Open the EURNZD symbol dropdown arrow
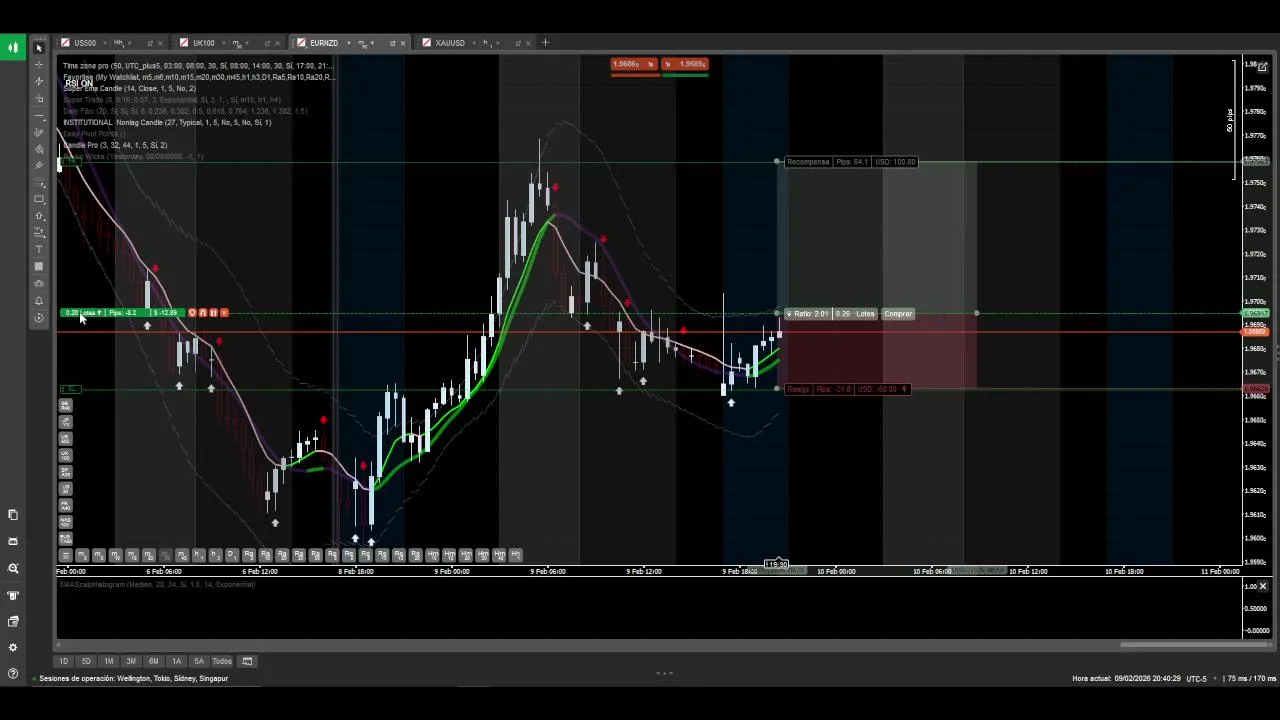The width and height of the screenshot is (1280, 720). [348, 43]
